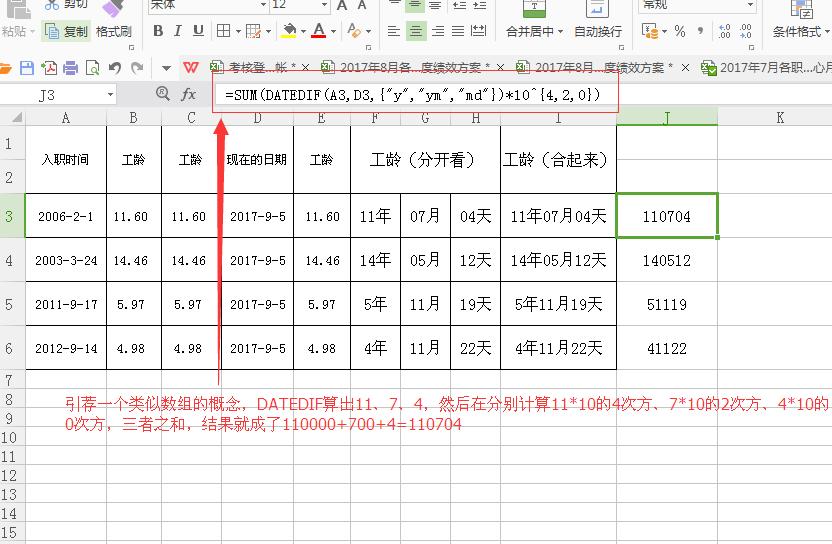The height and width of the screenshot is (544, 832).
Task: Expand the font name dropdown
Action: click(x=263, y=5)
